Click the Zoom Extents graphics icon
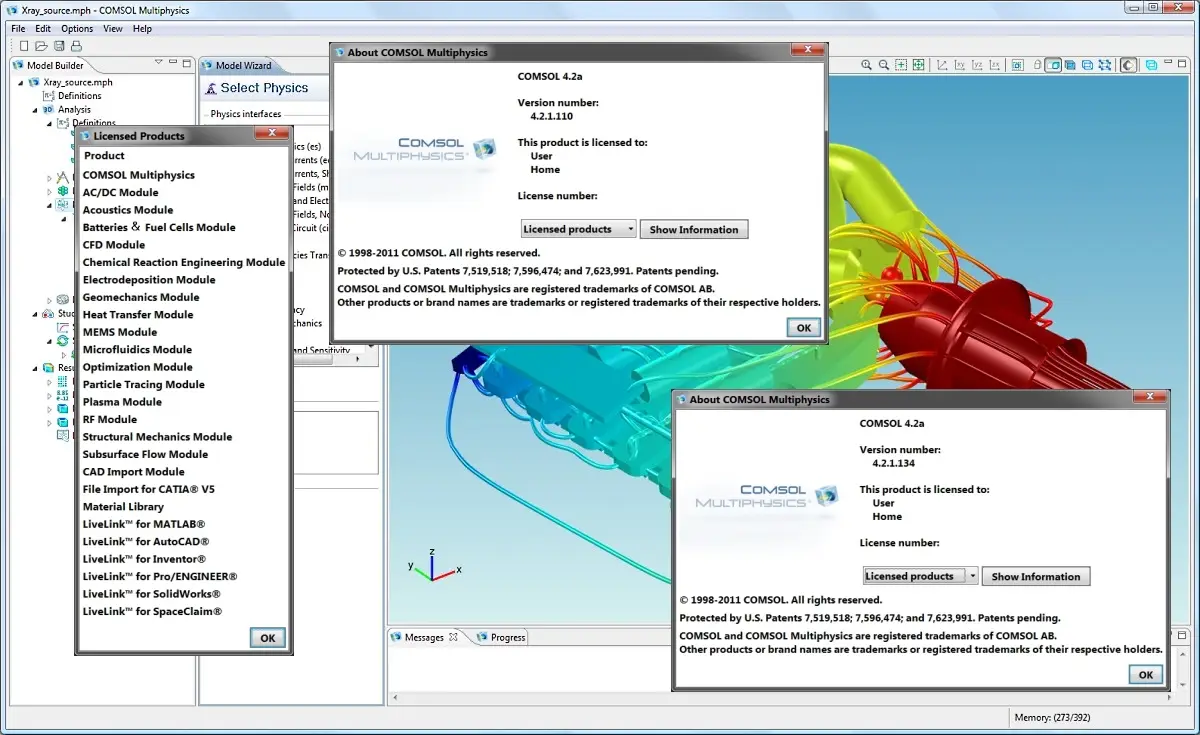1200x735 pixels. pos(918,65)
